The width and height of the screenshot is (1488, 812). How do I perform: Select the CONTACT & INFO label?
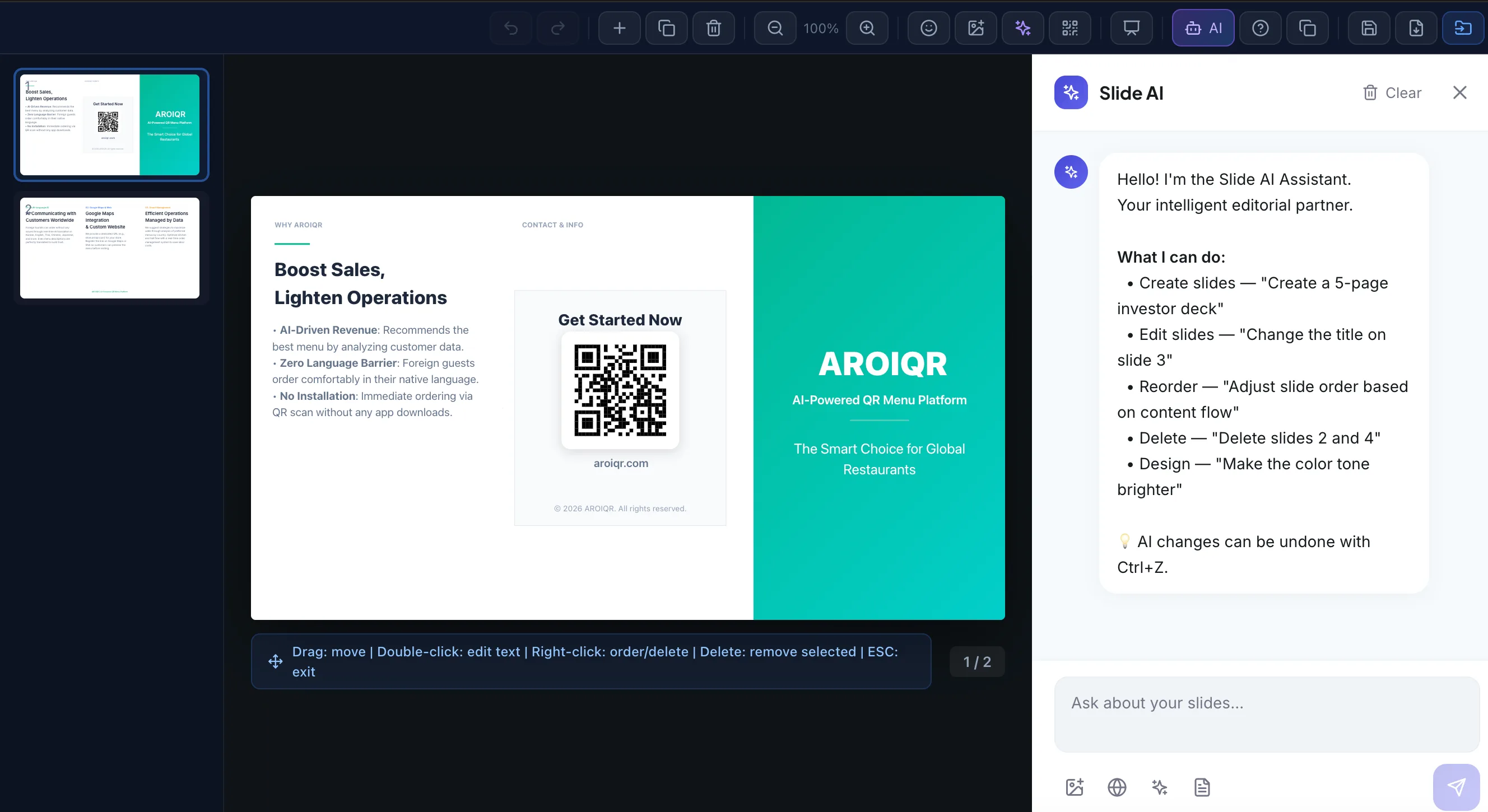tap(553, 225)
